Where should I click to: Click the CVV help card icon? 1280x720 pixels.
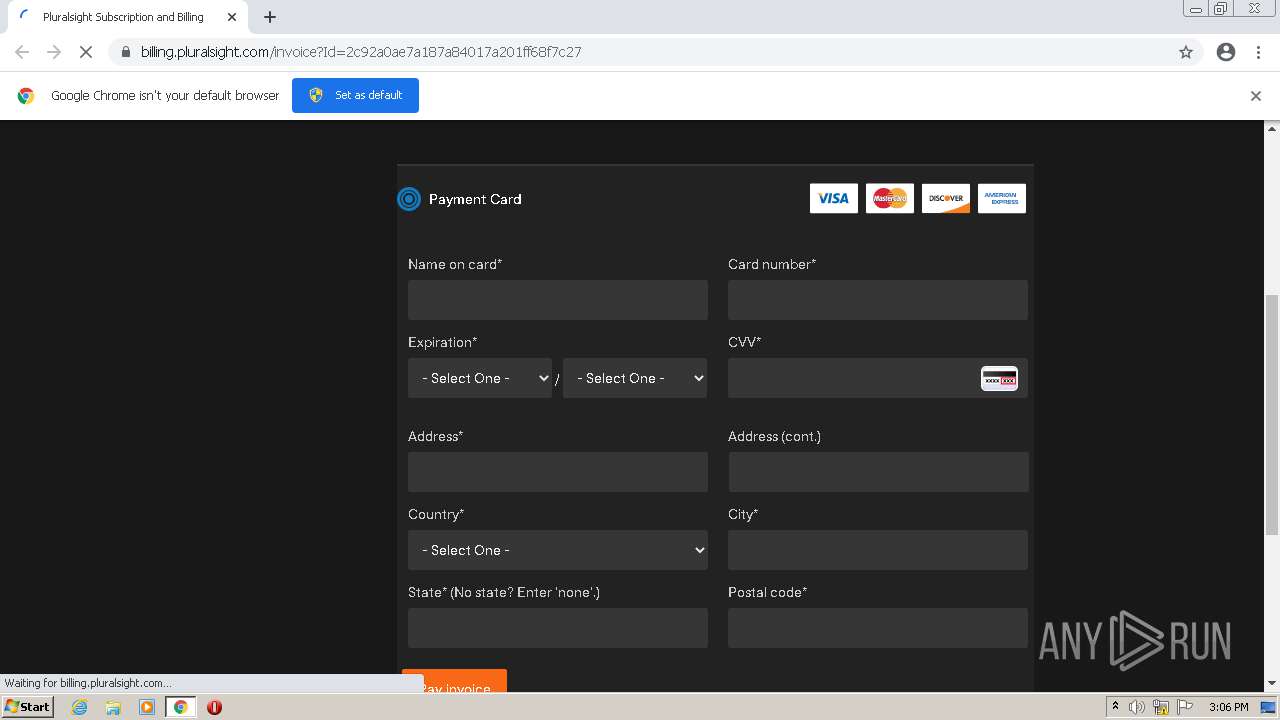click(x=999, y=378)
